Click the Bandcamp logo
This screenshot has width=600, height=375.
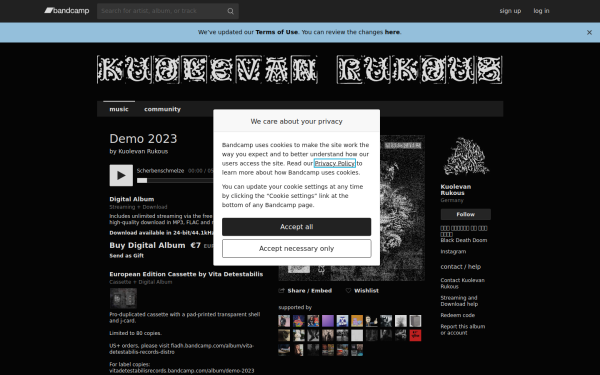click(x=67, y=11)
